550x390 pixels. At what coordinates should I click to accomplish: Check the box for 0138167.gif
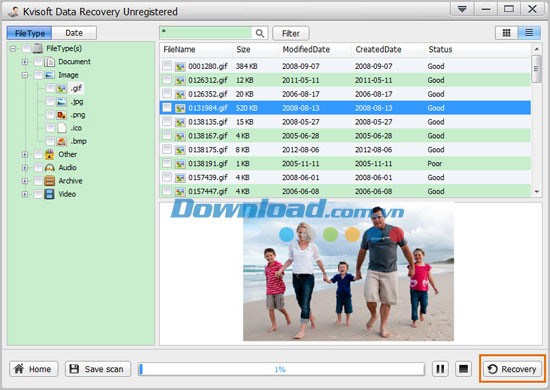(167, 135)
